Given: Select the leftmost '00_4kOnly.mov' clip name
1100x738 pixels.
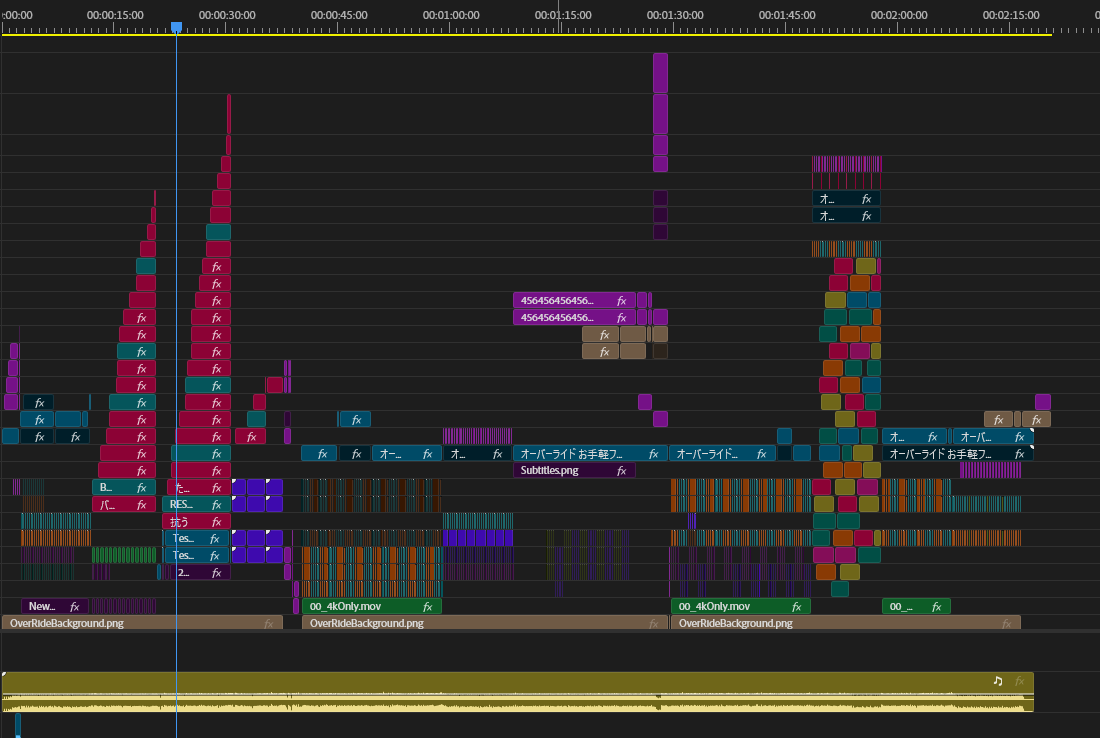Looking at the screenshot, I should pos(345,607).
